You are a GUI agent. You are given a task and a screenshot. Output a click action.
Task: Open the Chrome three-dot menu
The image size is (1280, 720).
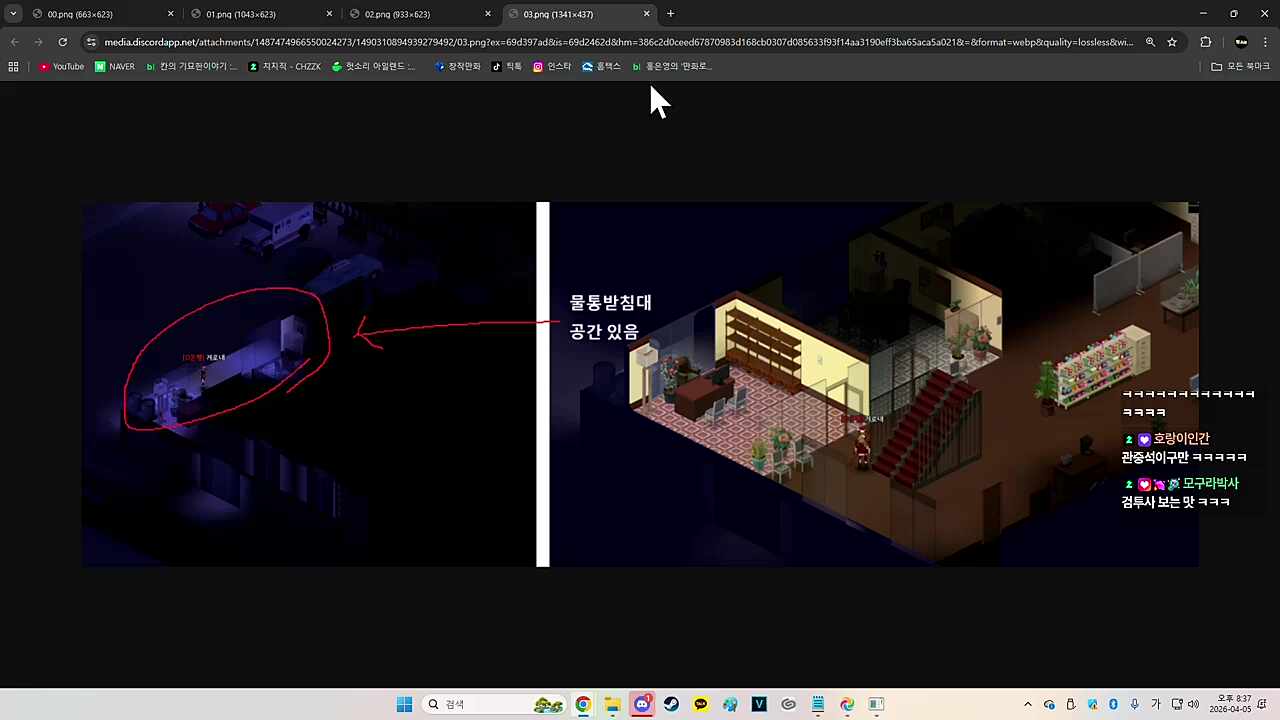click(x=1266, y=42)
